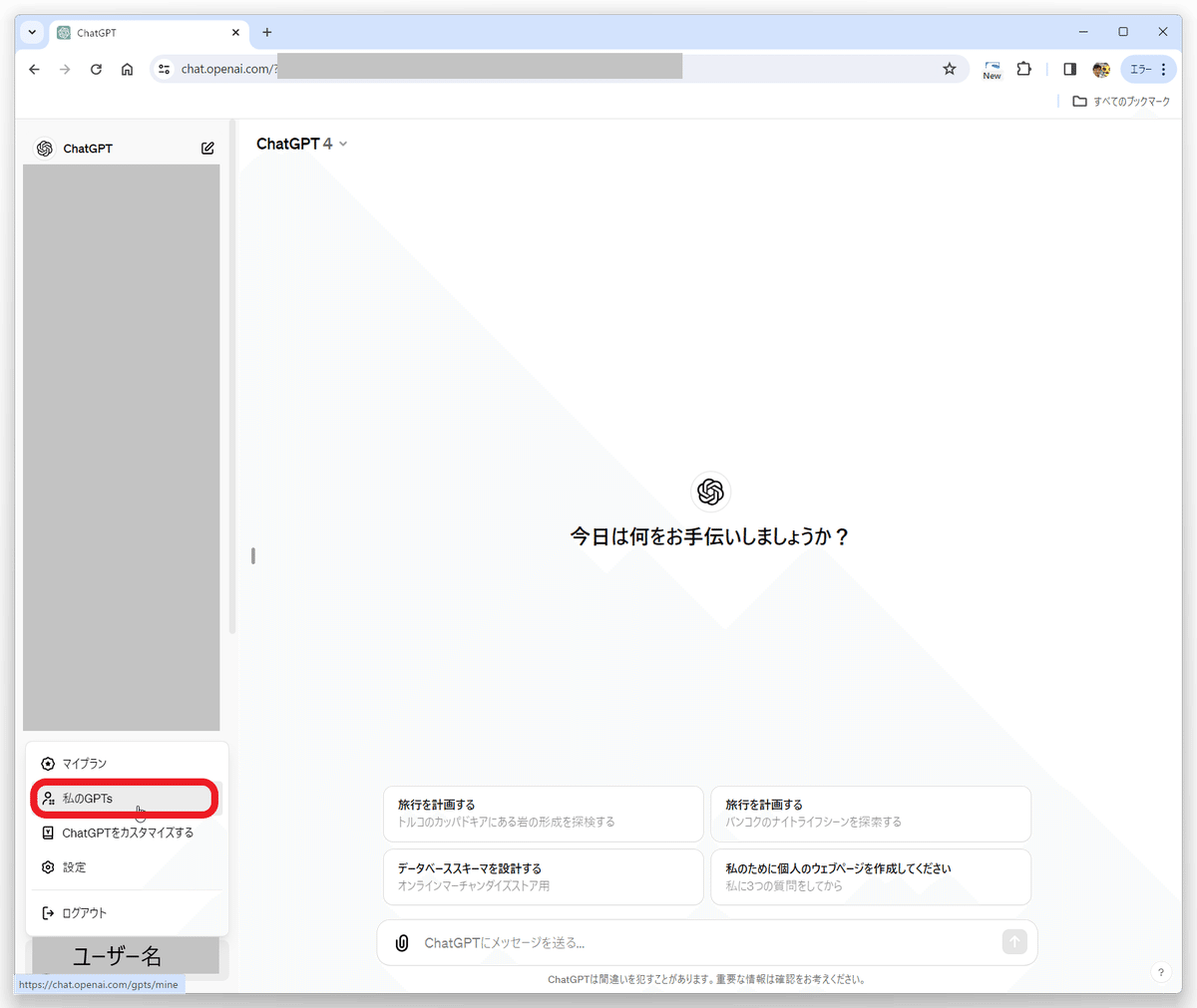Image resolution: width=1197 pixels, height=1008 pixels.
Task: Click the New extension icon in toolbar
Action: click(x=992, y=69)
